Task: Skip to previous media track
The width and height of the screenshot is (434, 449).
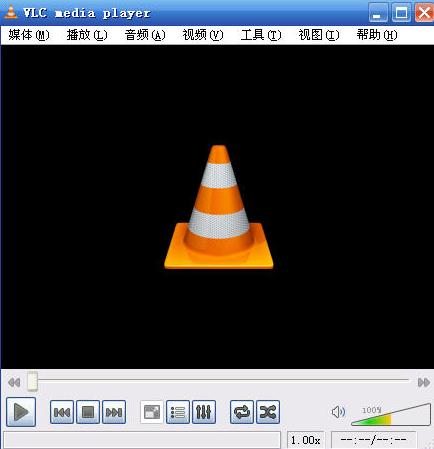Action: [x=62, y=412]
